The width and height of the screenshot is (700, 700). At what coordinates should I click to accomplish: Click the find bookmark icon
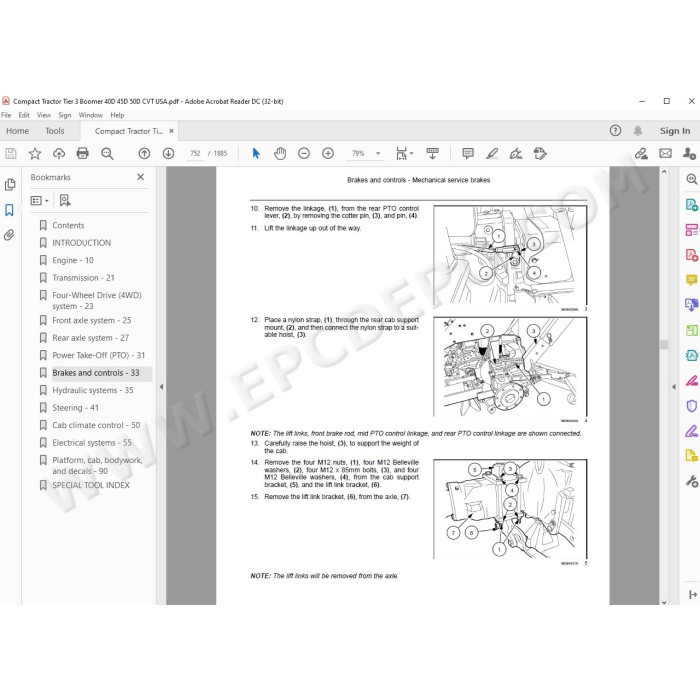[65, 200]
